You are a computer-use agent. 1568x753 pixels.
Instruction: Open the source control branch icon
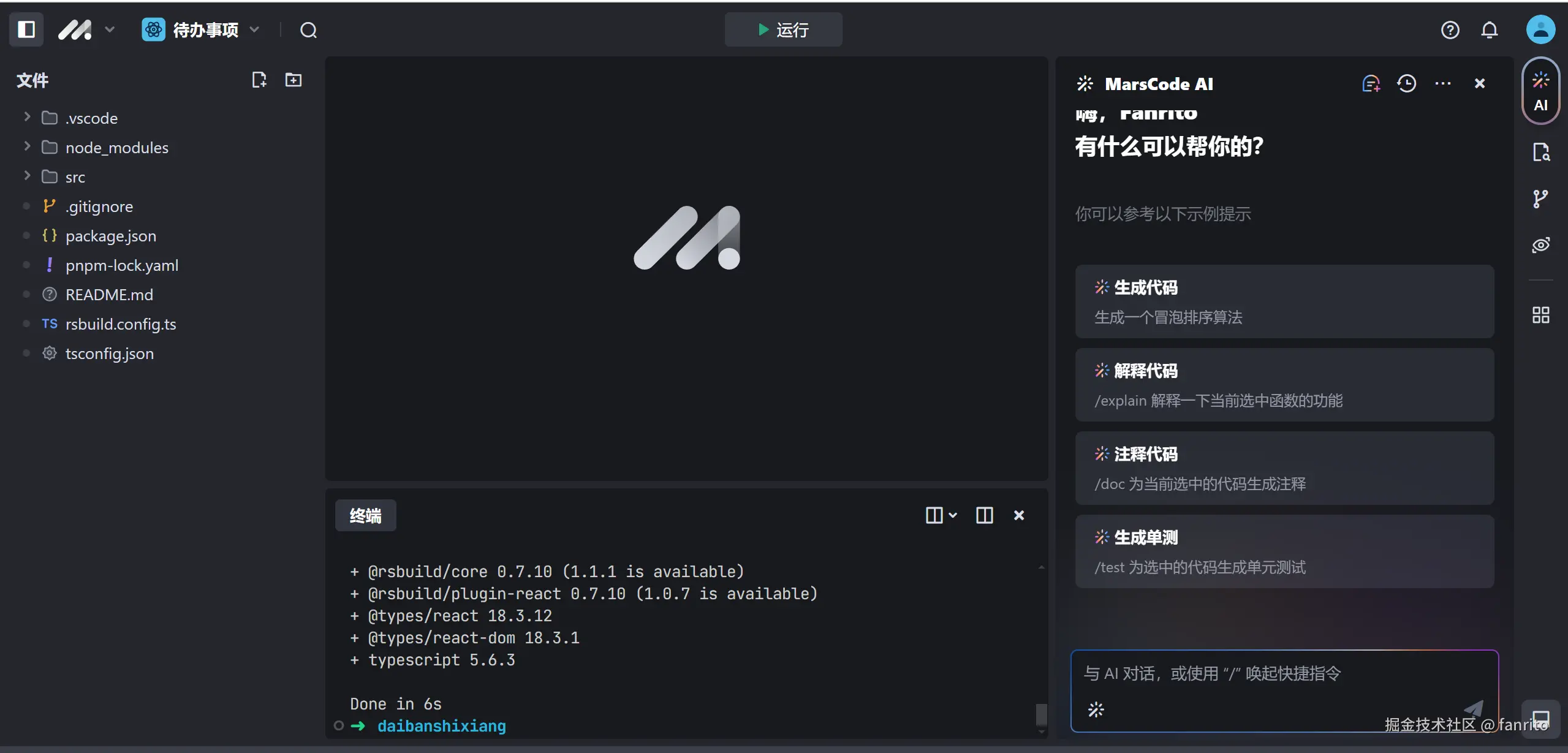tap(1540, 199)
